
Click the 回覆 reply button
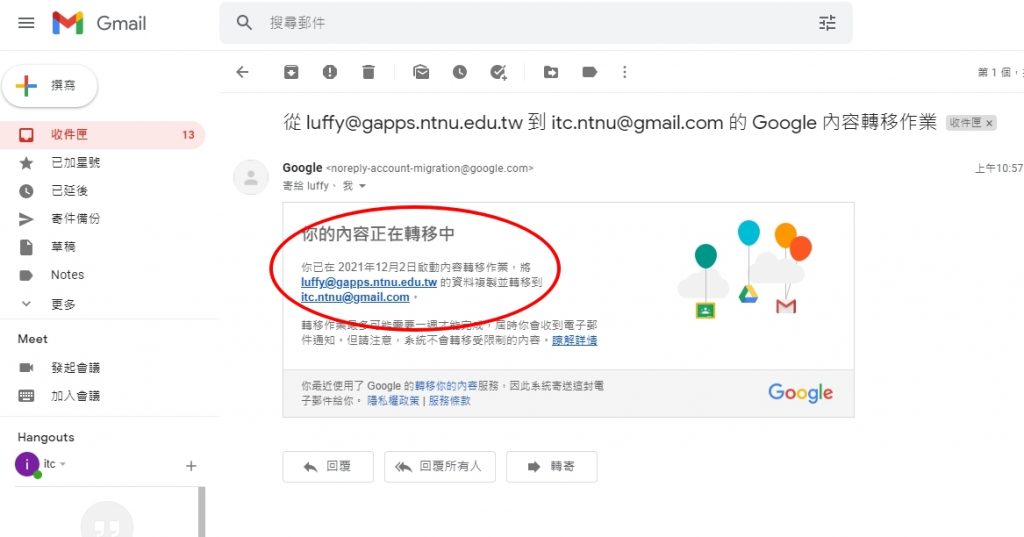coord(328,466)
